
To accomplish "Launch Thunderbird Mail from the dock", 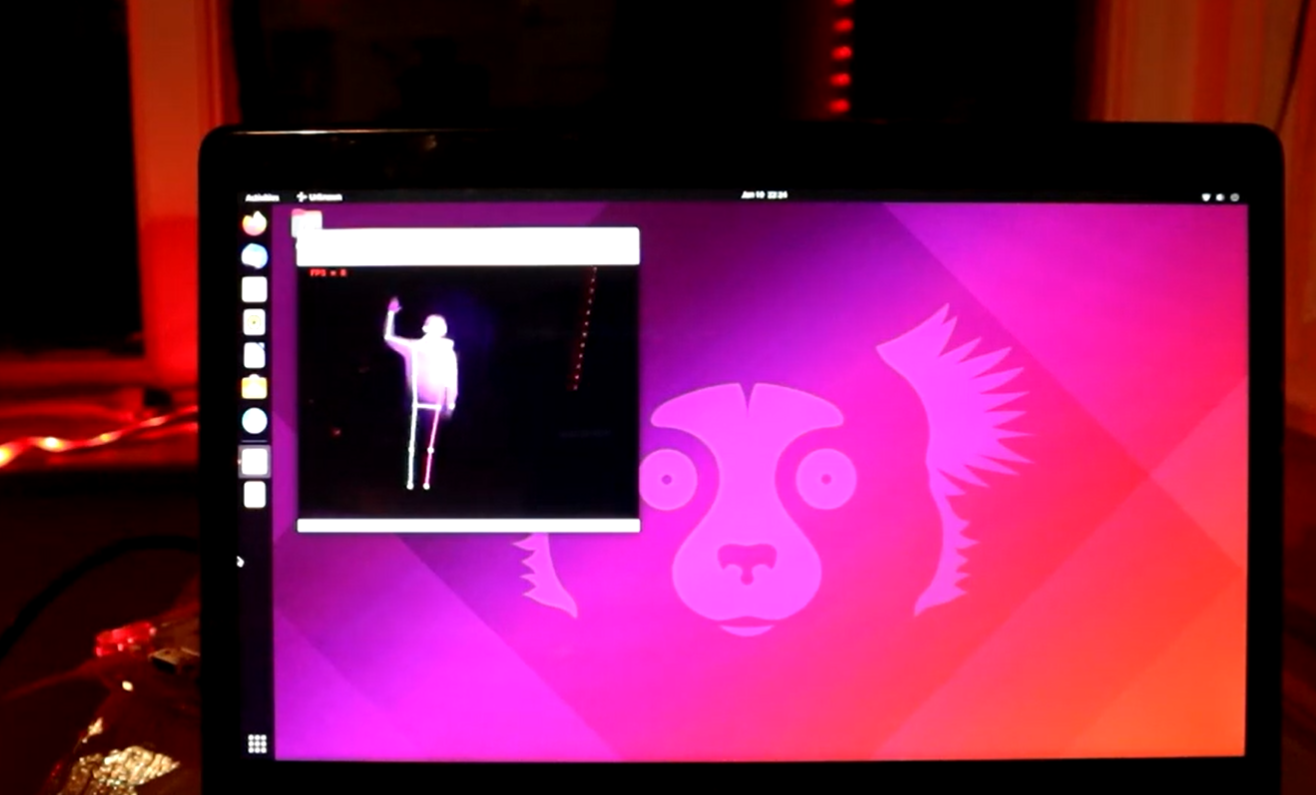I will (x=255, y=256).
